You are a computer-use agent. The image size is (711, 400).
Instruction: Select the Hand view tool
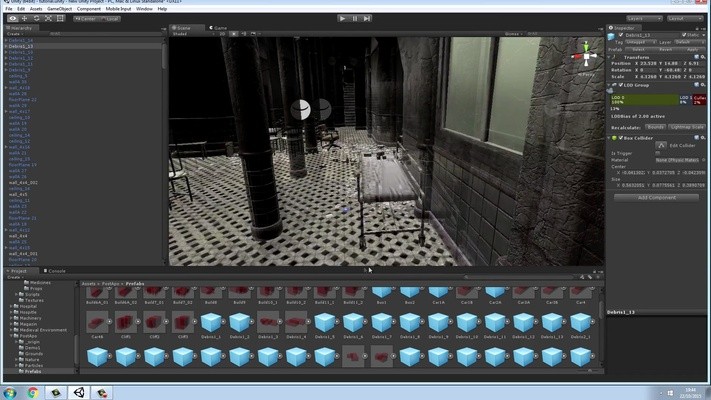point(13,19)
